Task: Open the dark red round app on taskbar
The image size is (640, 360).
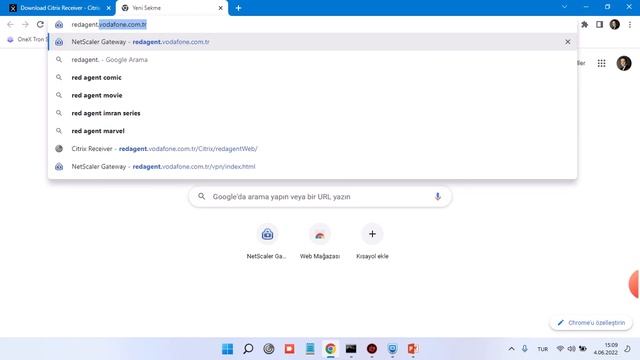Action: [372, 349]
